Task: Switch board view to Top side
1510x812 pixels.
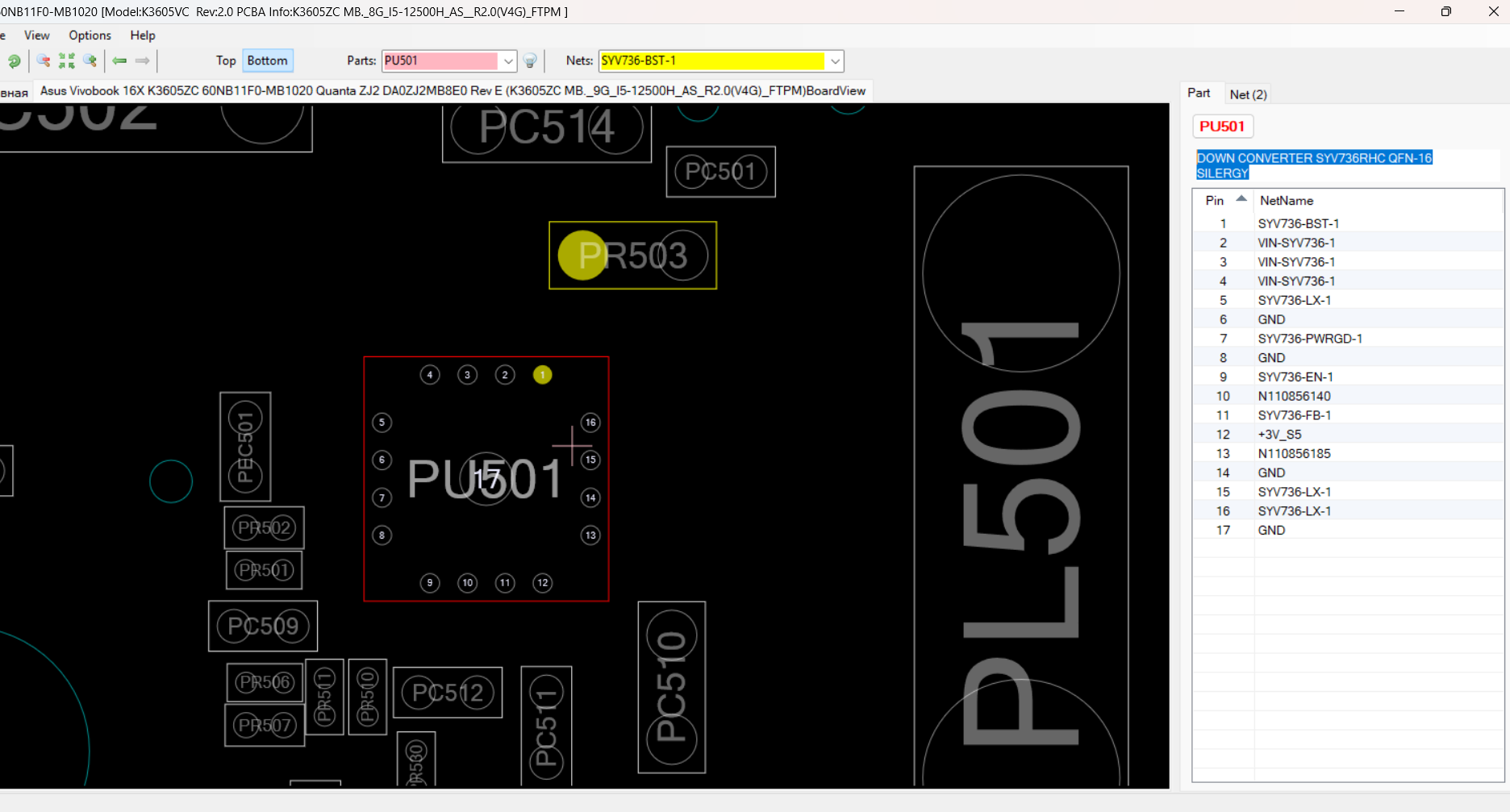Action: 226,60
